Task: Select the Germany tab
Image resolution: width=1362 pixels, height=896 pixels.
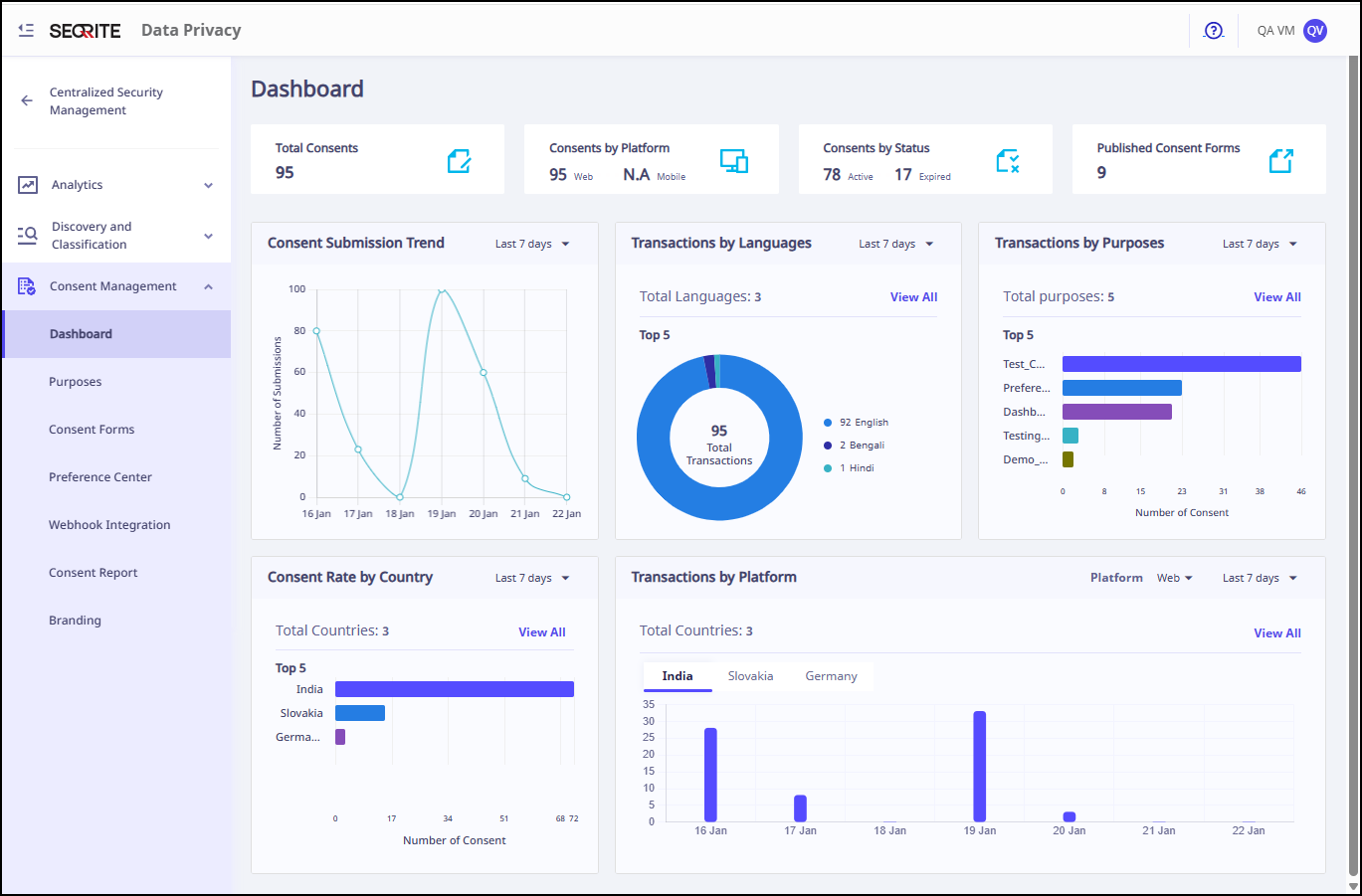Action: [x=831, y=676]
